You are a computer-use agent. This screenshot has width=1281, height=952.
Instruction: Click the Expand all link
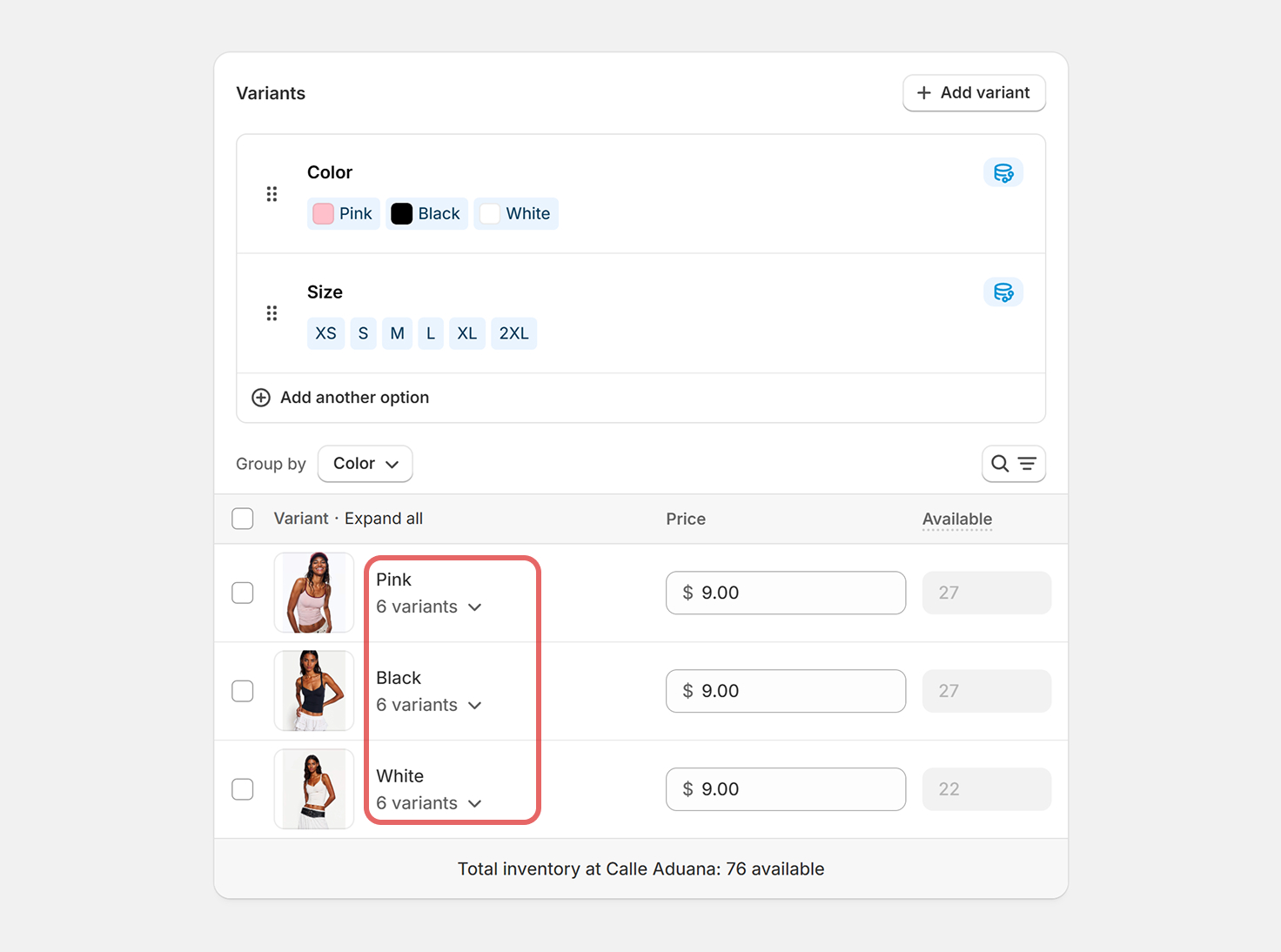point(384,519)
